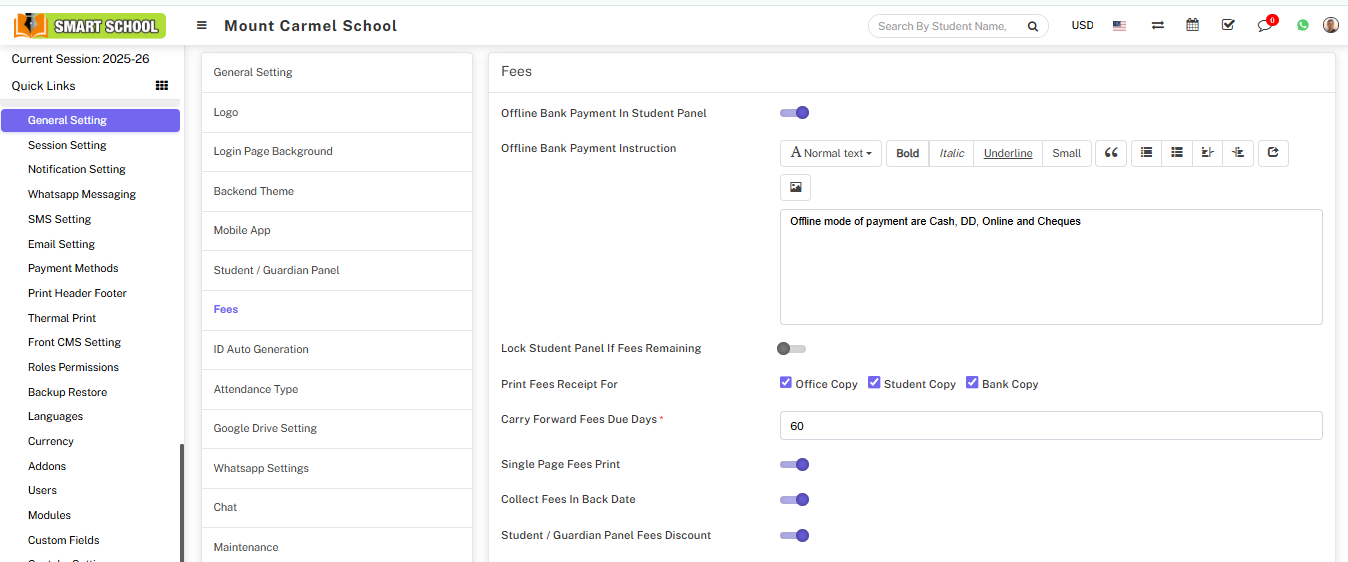Disable Offline Bank Payment In Student Panel
The image size is (1348, 562).
point(795,113)
